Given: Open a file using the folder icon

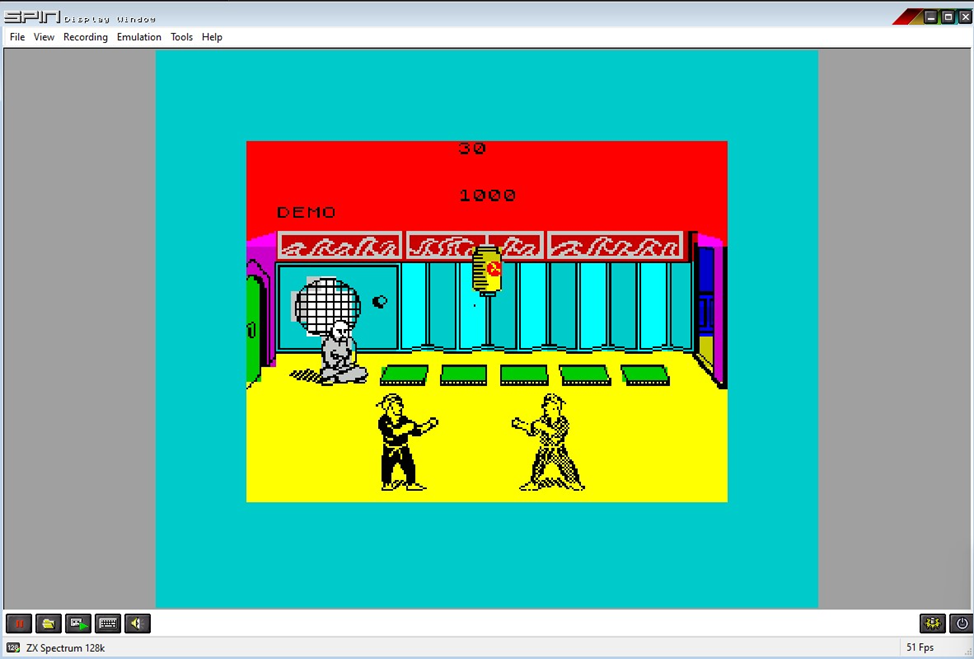Looking at the screenshot, I should click(x=48, y=624).
